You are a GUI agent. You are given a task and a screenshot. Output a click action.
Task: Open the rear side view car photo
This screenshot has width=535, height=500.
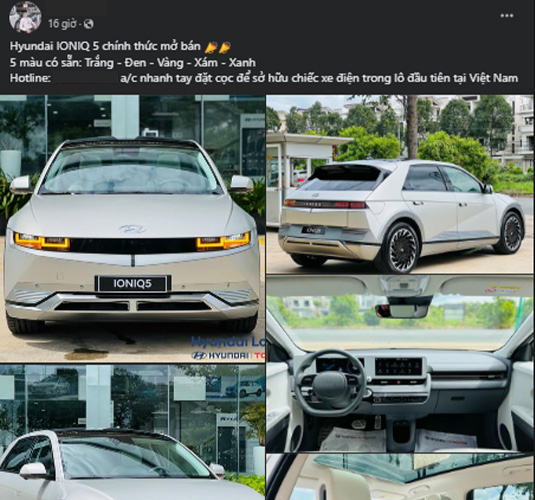coord(401,184)
